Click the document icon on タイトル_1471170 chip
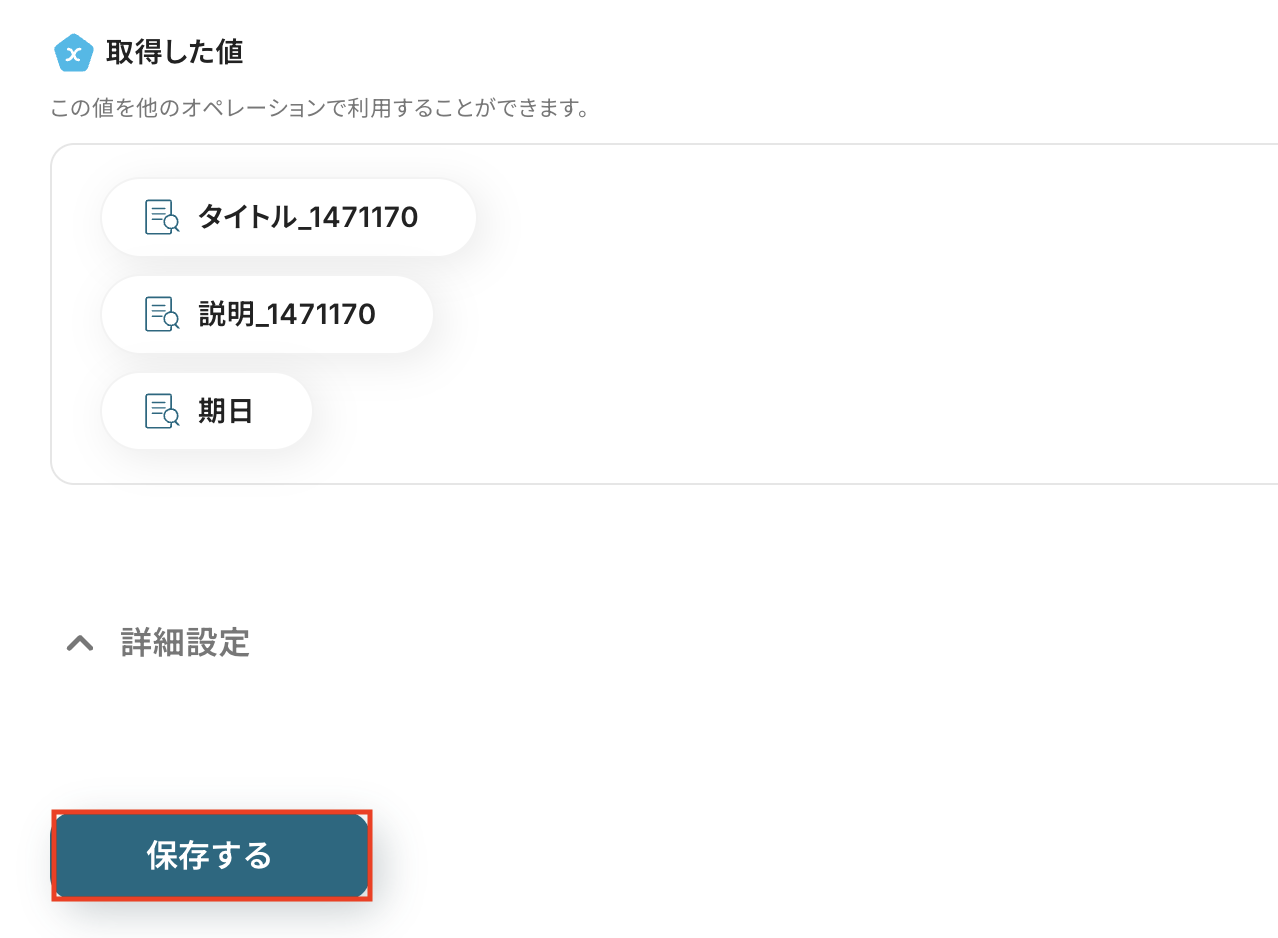 coord(161,217)
